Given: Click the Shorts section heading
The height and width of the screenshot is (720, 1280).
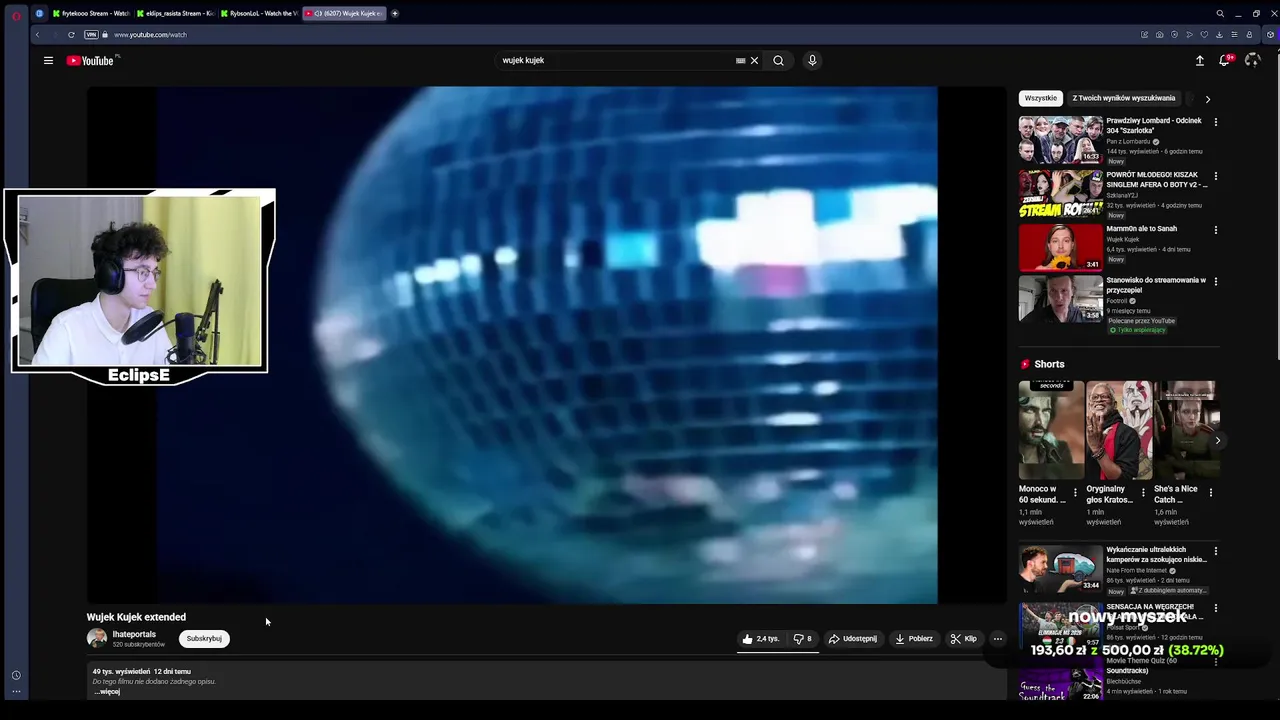Looking at the screenshot, I should tap(1049, 364).
